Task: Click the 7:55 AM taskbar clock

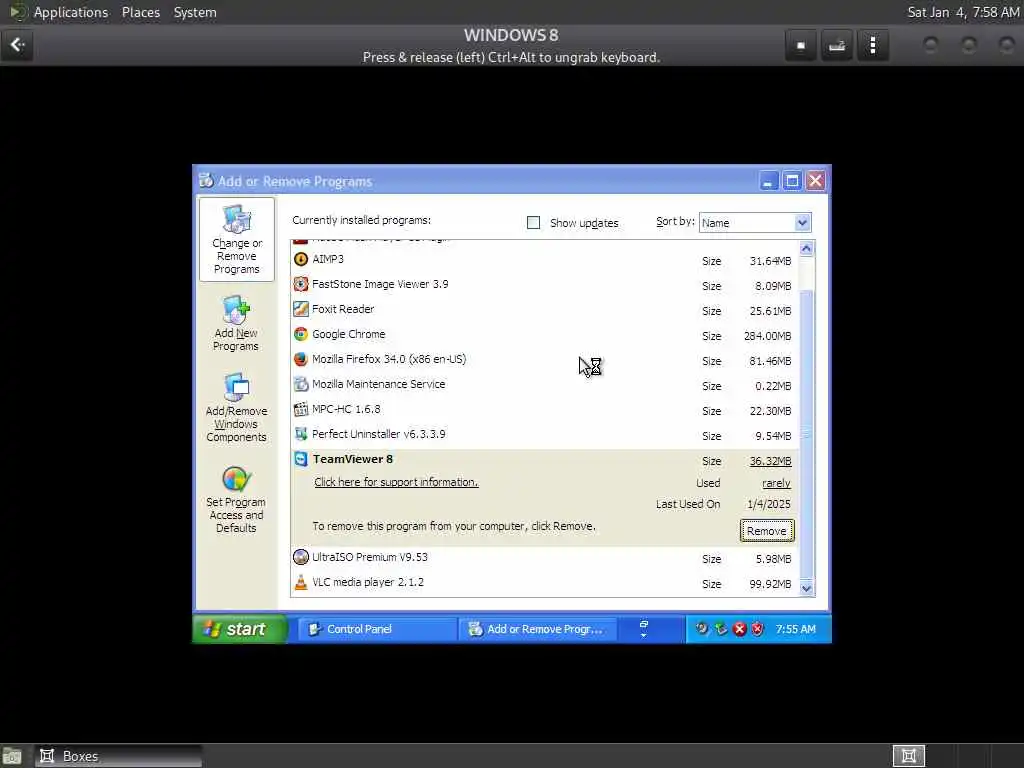Action: [x=795, y=629]
